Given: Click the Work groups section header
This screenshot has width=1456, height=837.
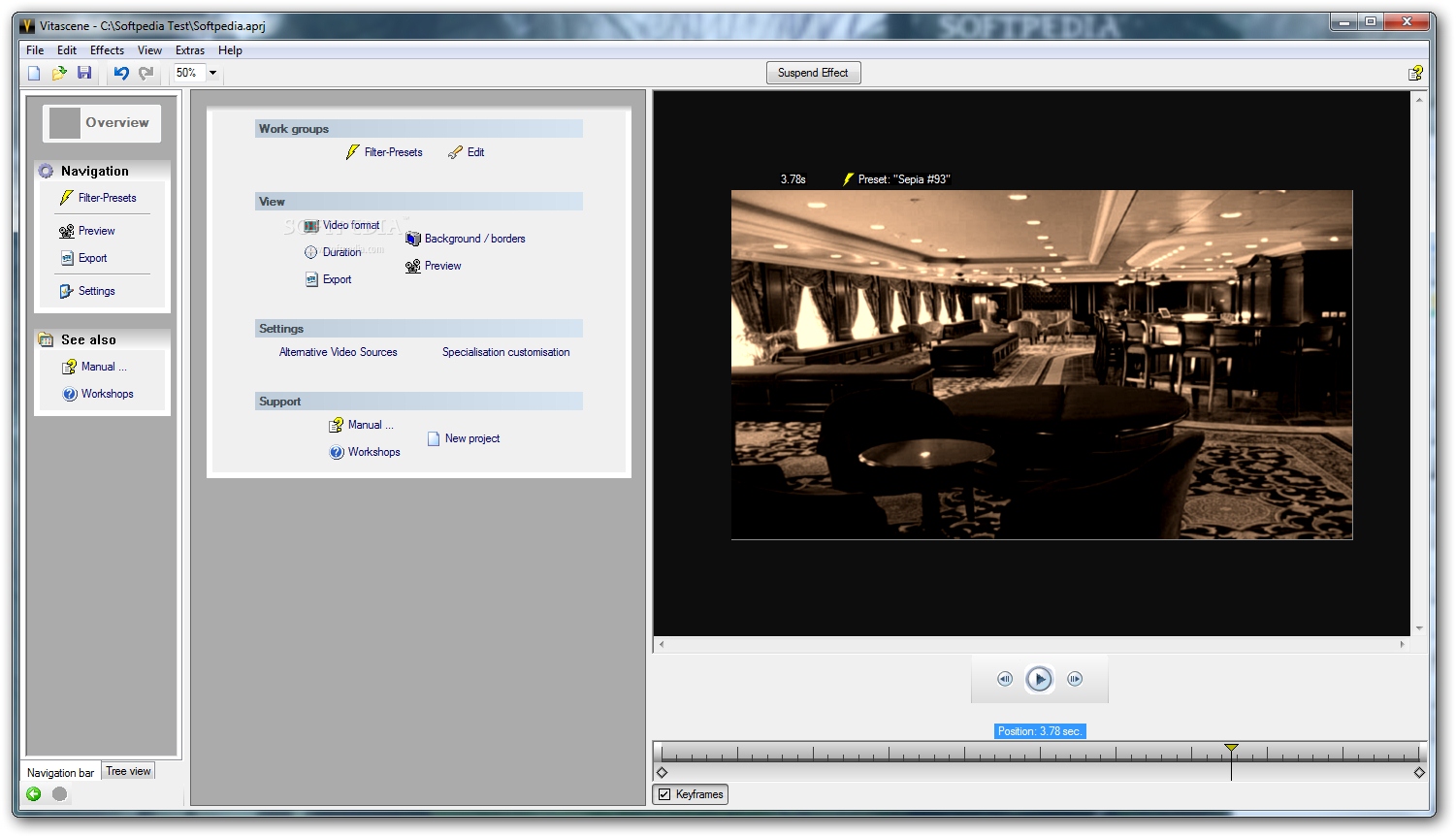Looking at the screenshot, I should point(419,129).
